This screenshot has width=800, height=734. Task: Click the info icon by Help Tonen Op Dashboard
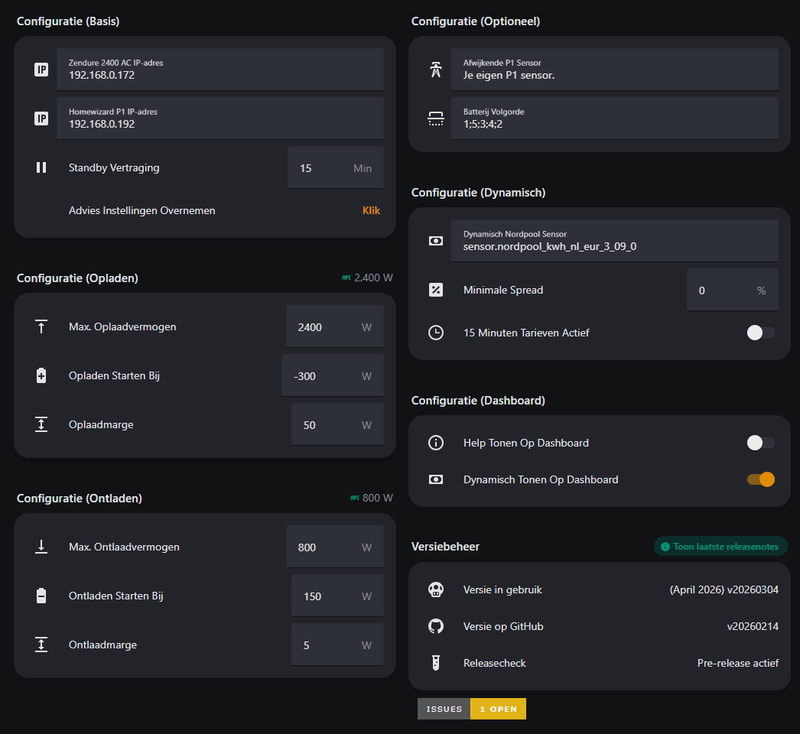(x=436, y=443)
